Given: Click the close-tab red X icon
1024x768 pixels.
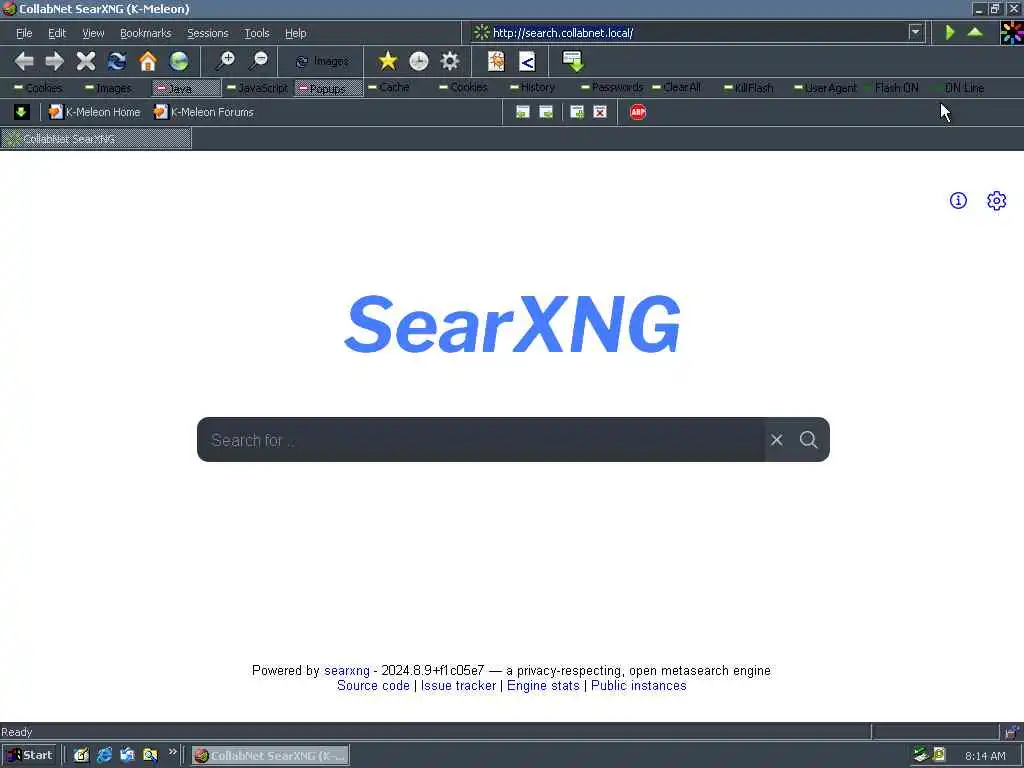Looking at the screenshot, I should 600,112.
